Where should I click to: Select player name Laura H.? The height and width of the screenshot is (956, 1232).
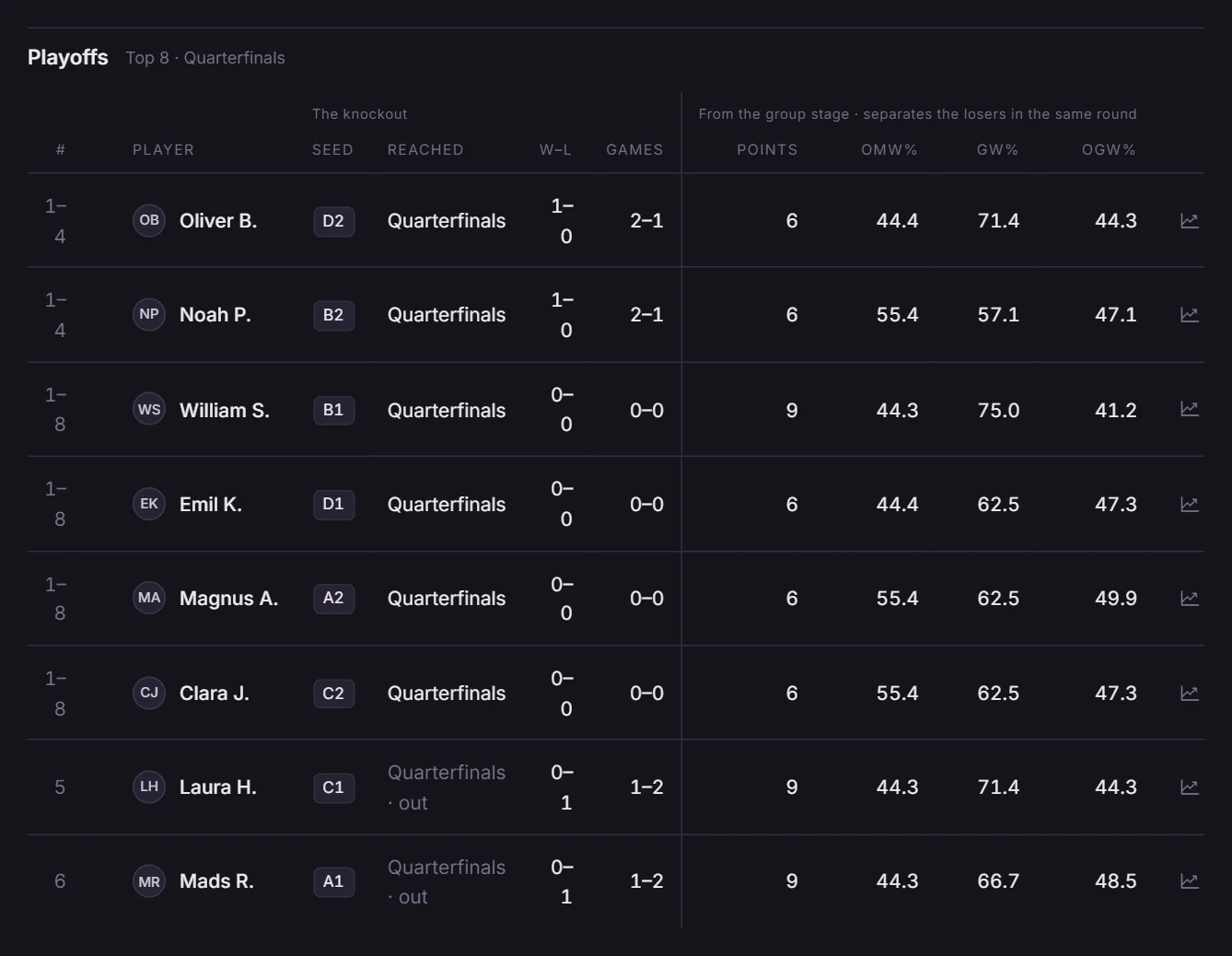point(218,787)
